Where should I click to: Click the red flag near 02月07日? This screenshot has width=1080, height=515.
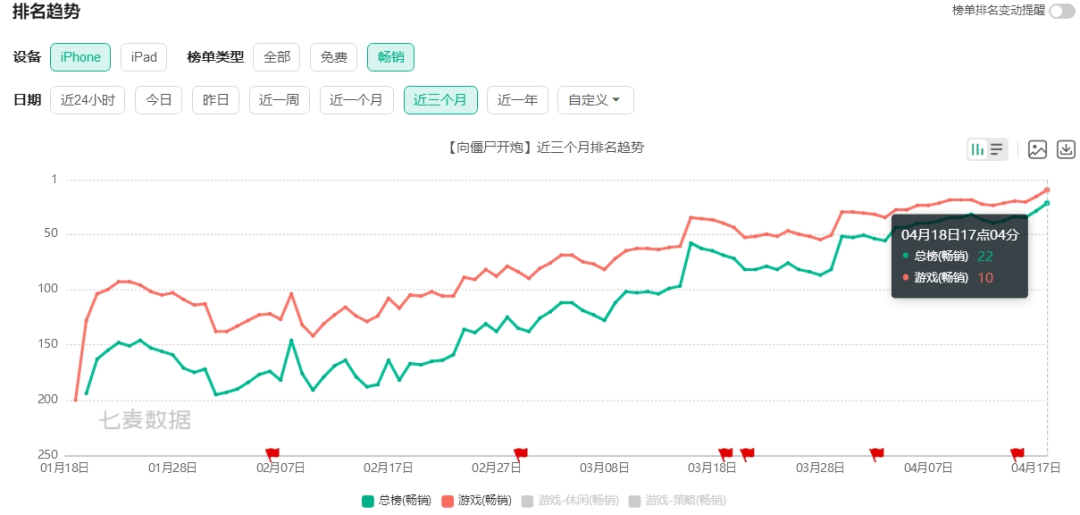[x=272, y=453]
